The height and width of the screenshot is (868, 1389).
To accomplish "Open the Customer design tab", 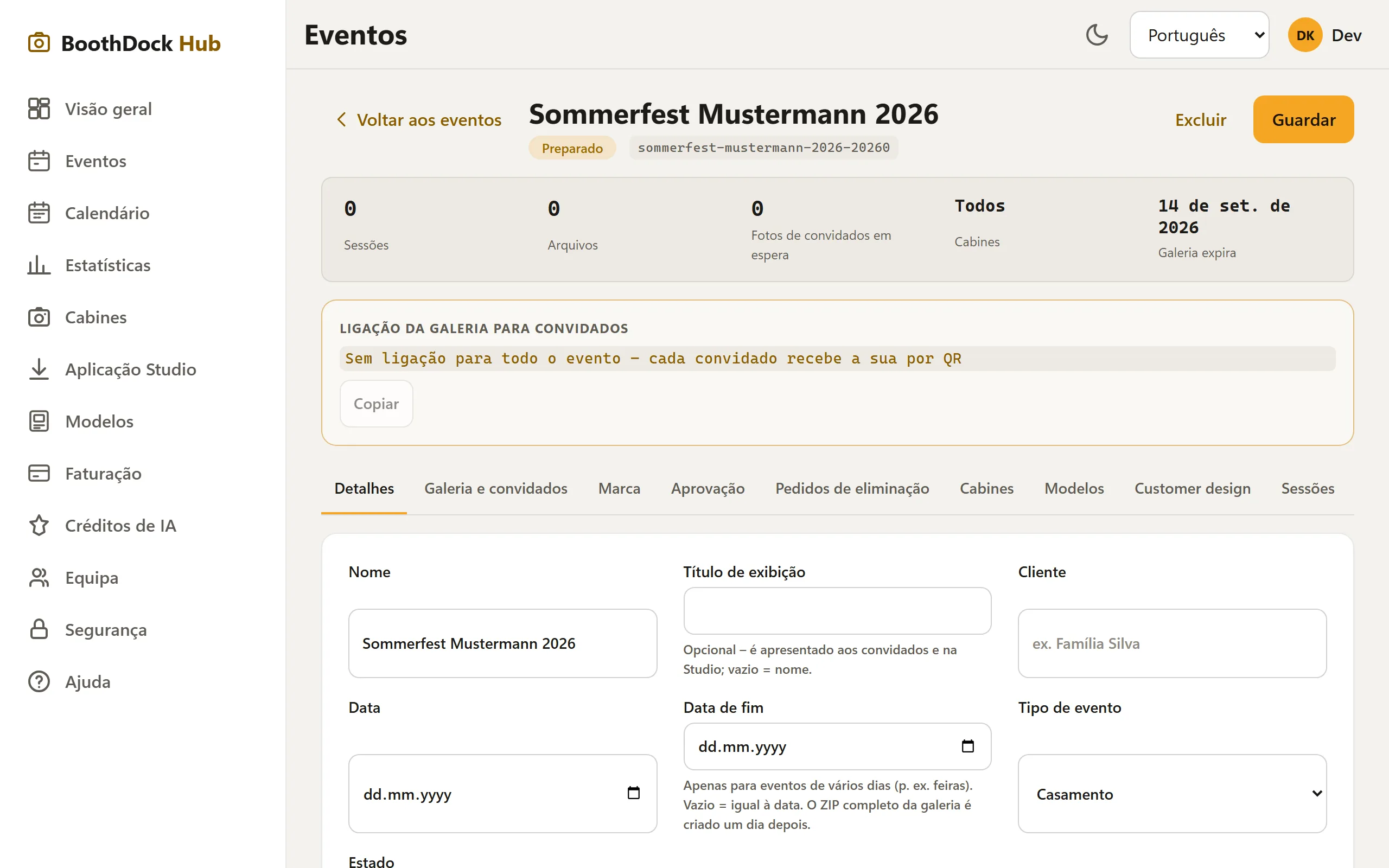I will [x=1192, y=489].
